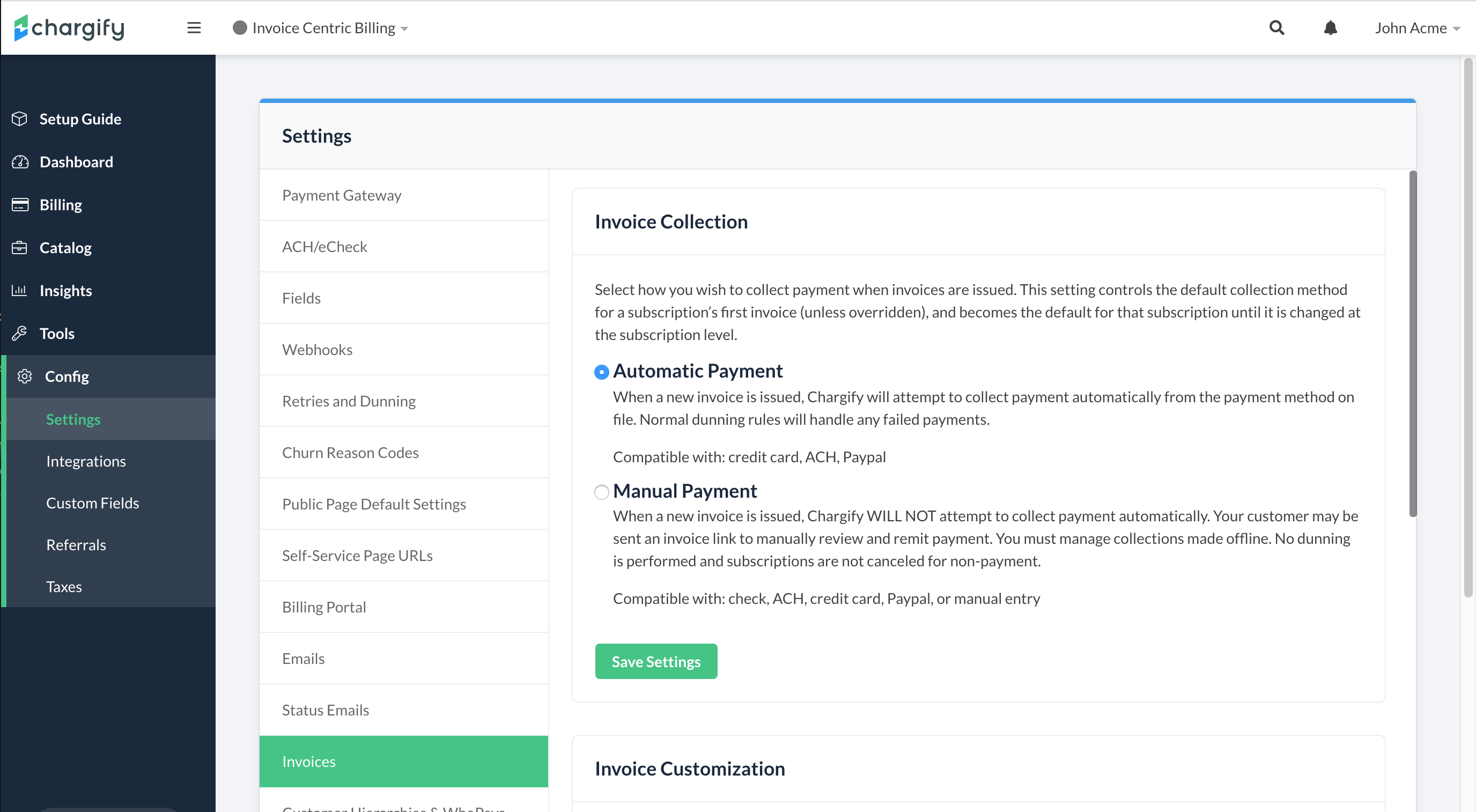Click the Invoice Customization heading

pos(690,769)
